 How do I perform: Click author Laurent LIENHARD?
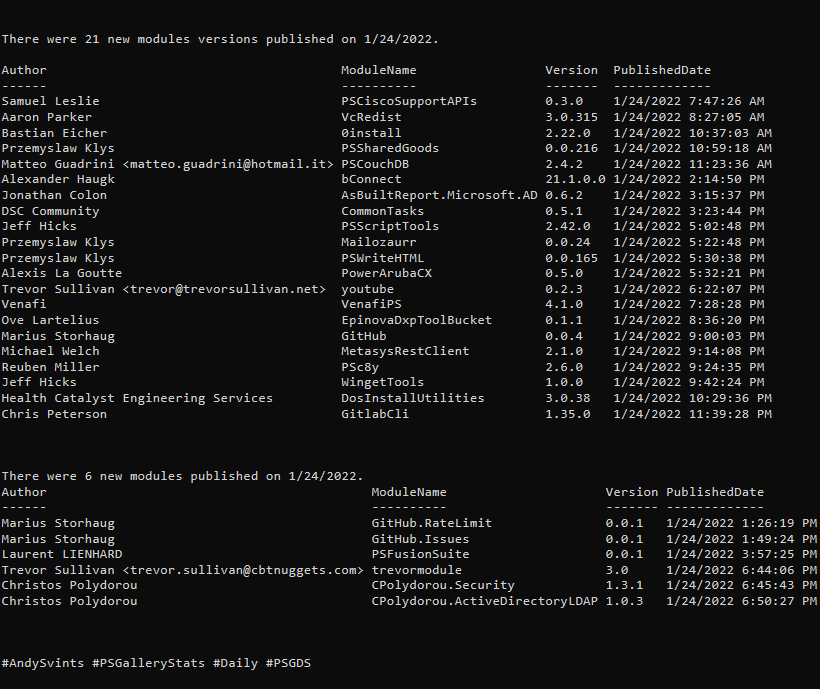point(62,554)
